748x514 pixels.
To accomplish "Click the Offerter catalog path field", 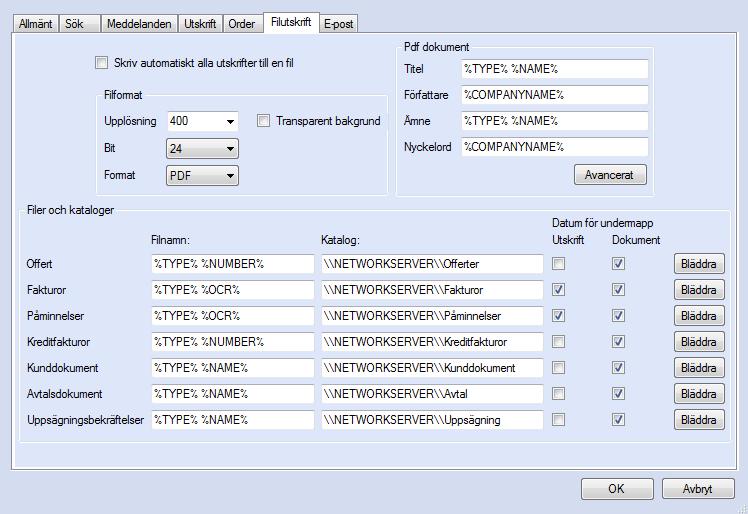I will coord(432,264).
